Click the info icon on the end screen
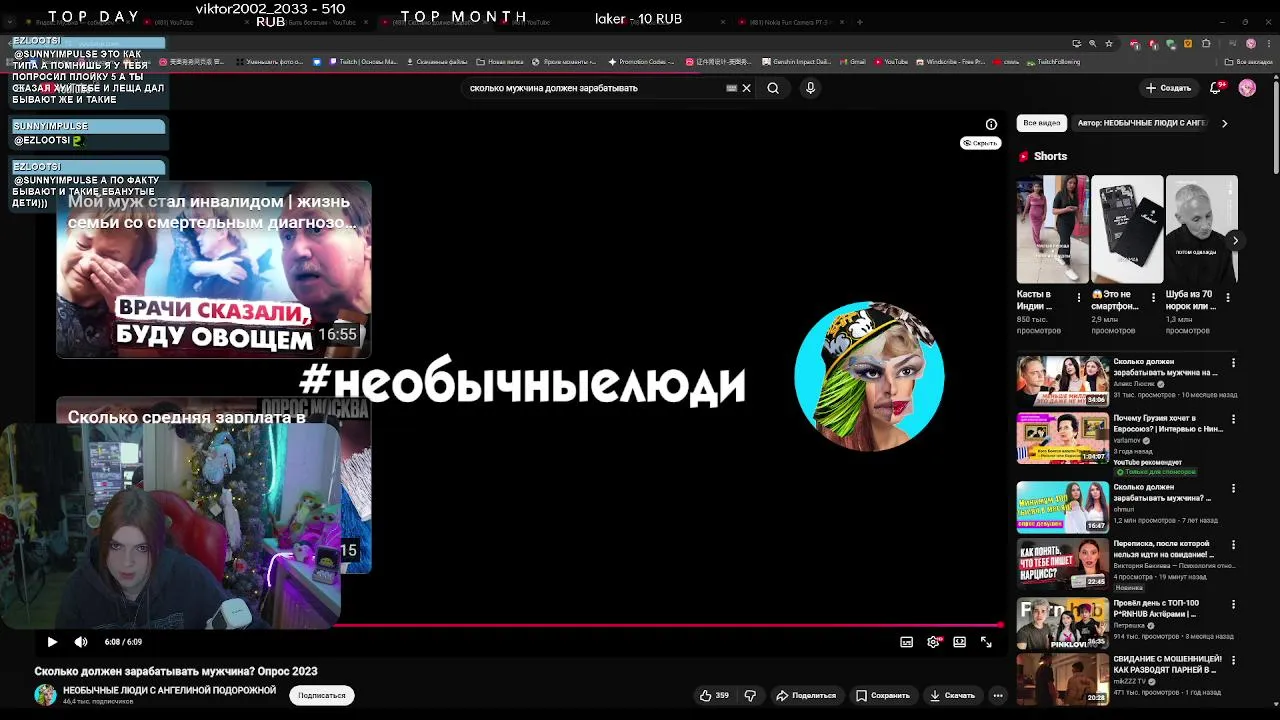The image size is (1280, 720). (x=991, y=124)
